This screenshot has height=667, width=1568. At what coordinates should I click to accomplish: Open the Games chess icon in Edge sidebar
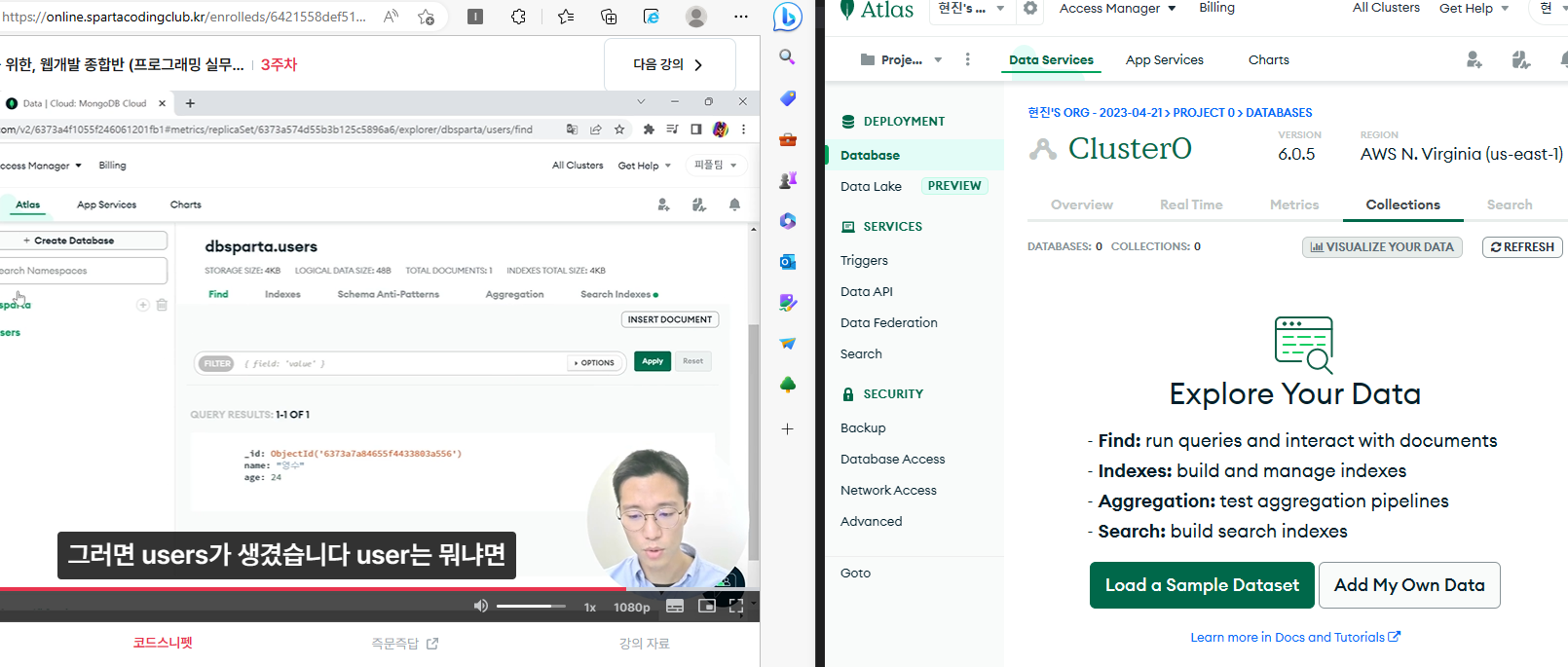(x=788, y=180)
